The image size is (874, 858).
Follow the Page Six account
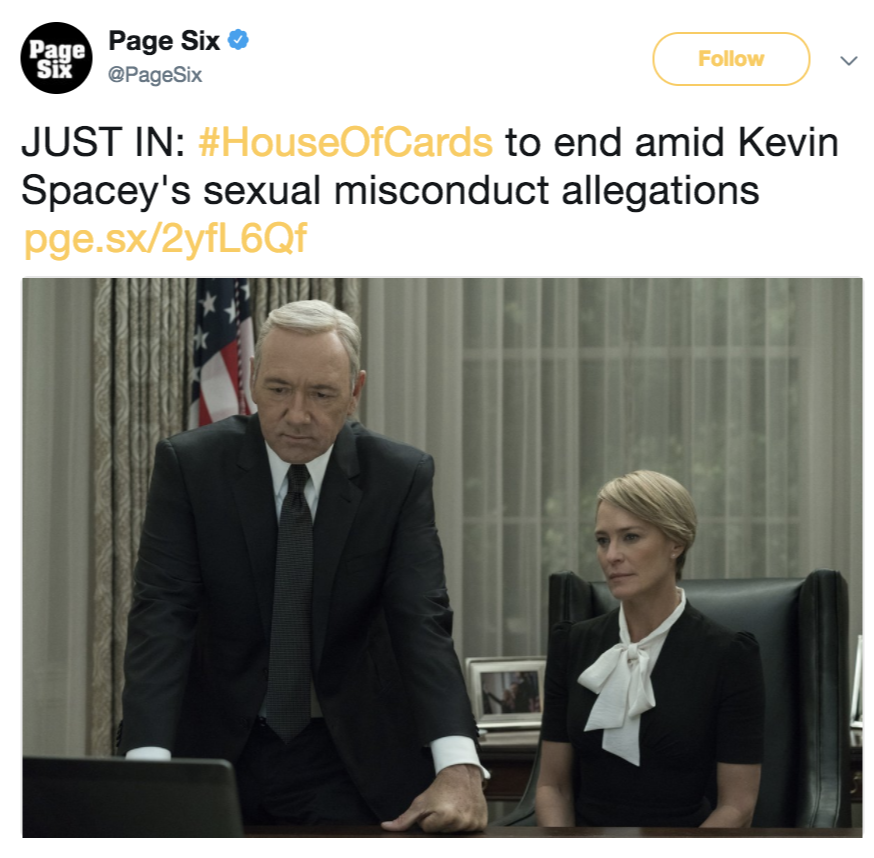point(731,59)
